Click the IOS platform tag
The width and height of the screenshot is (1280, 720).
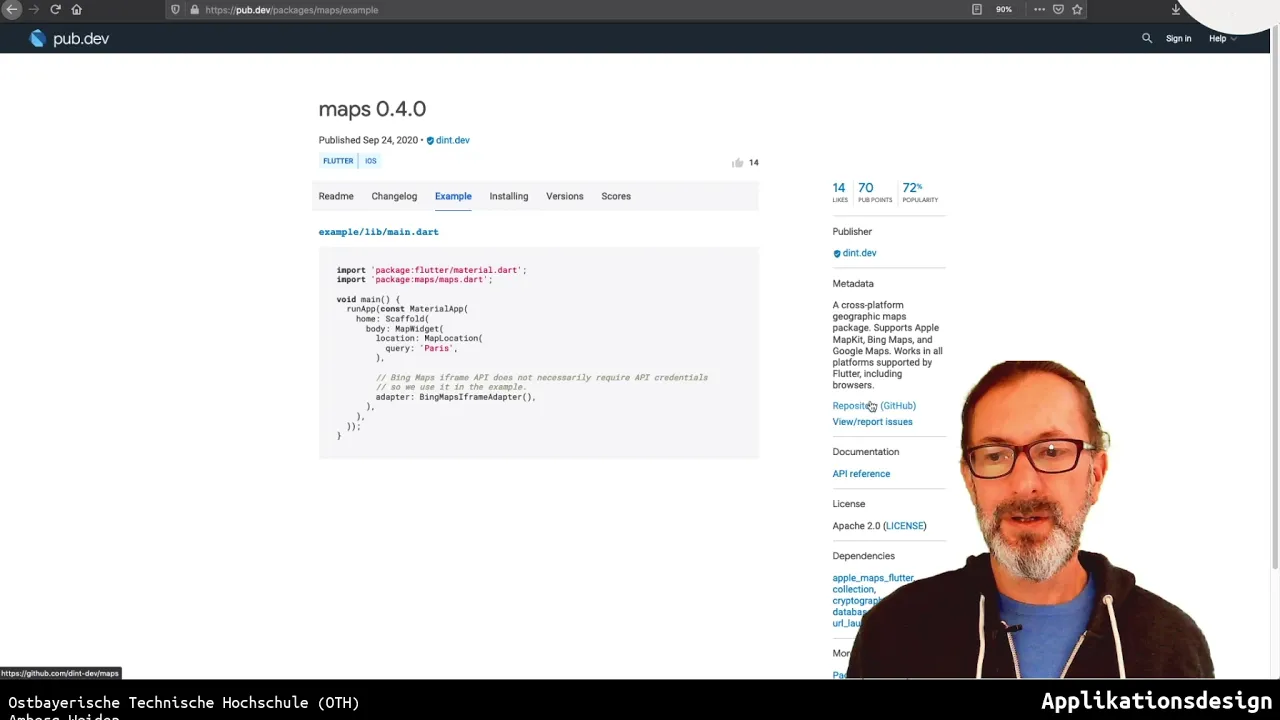[371, 161]
